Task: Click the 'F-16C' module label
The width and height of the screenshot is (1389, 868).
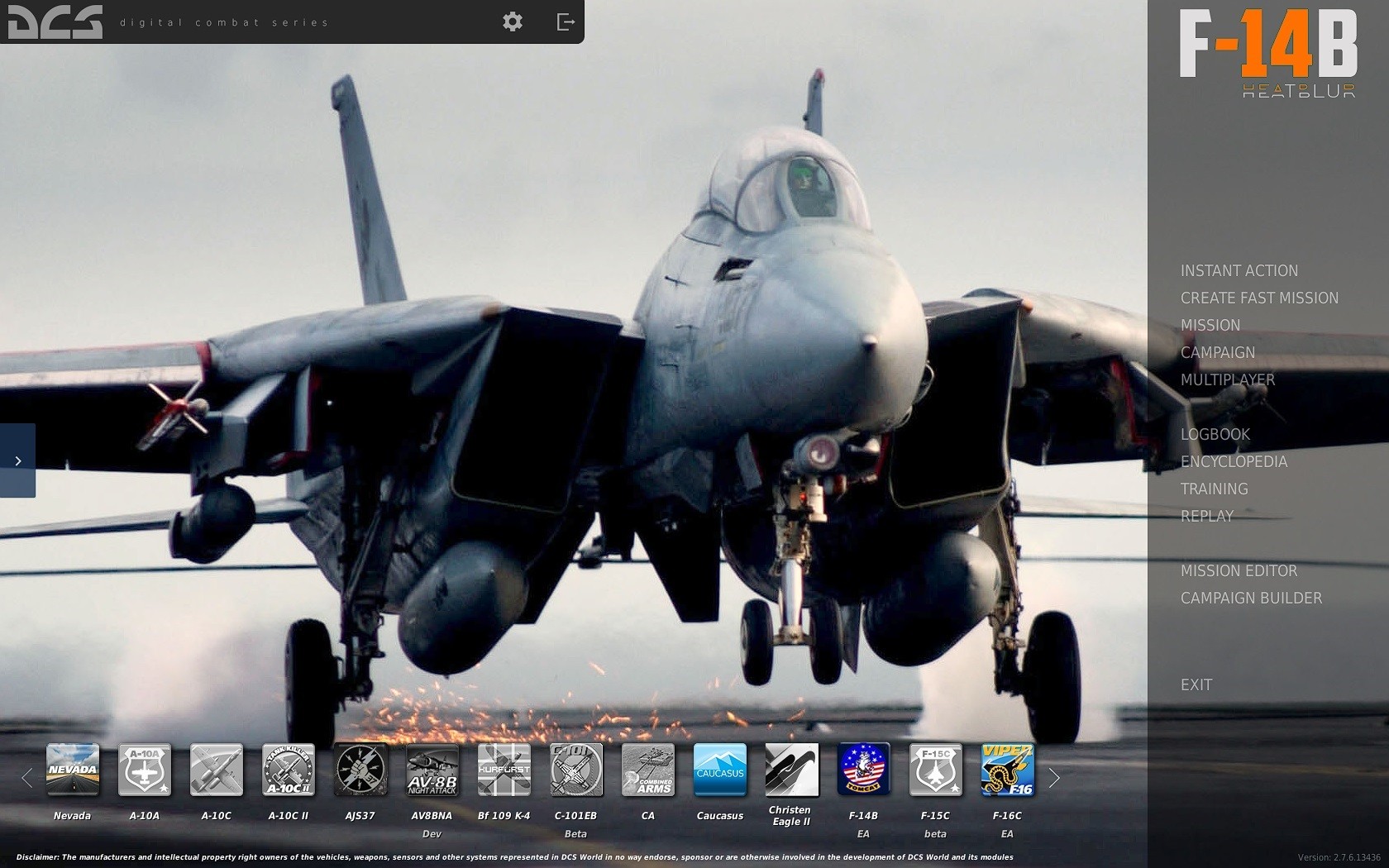Action: pyautogui.click(x=1007, y=816)
